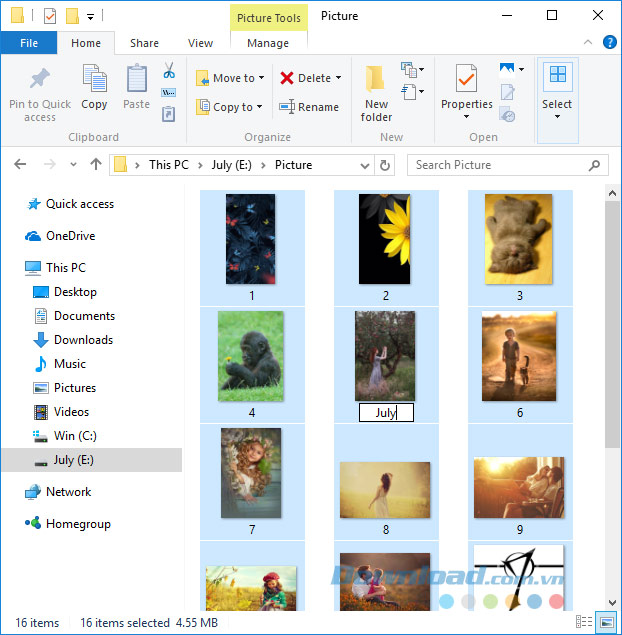Click the History icon in Open group
The image size is (622, 635).
click(x=507, y=115)
